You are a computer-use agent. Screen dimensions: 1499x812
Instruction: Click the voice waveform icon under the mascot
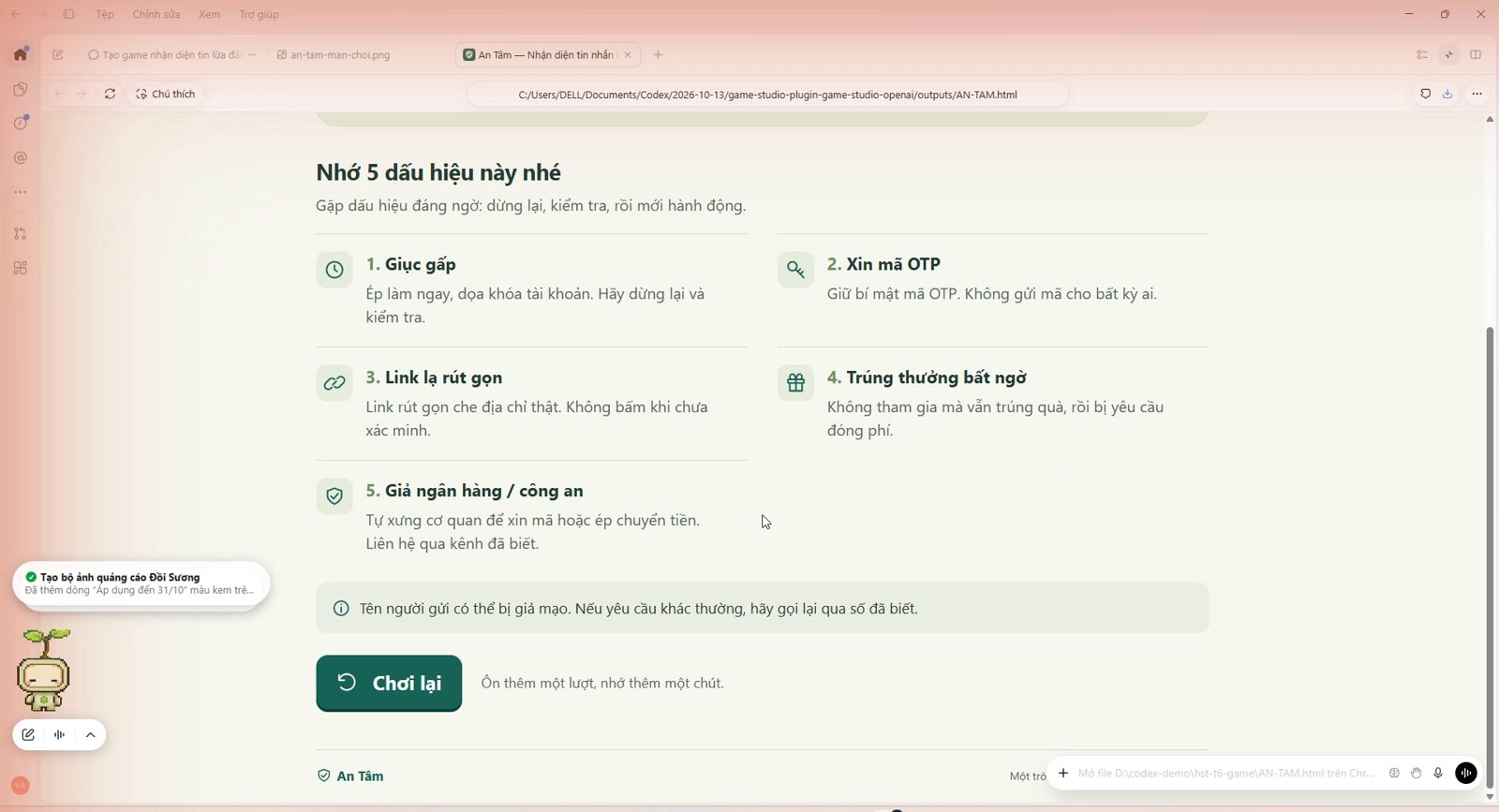coord(59,735)
